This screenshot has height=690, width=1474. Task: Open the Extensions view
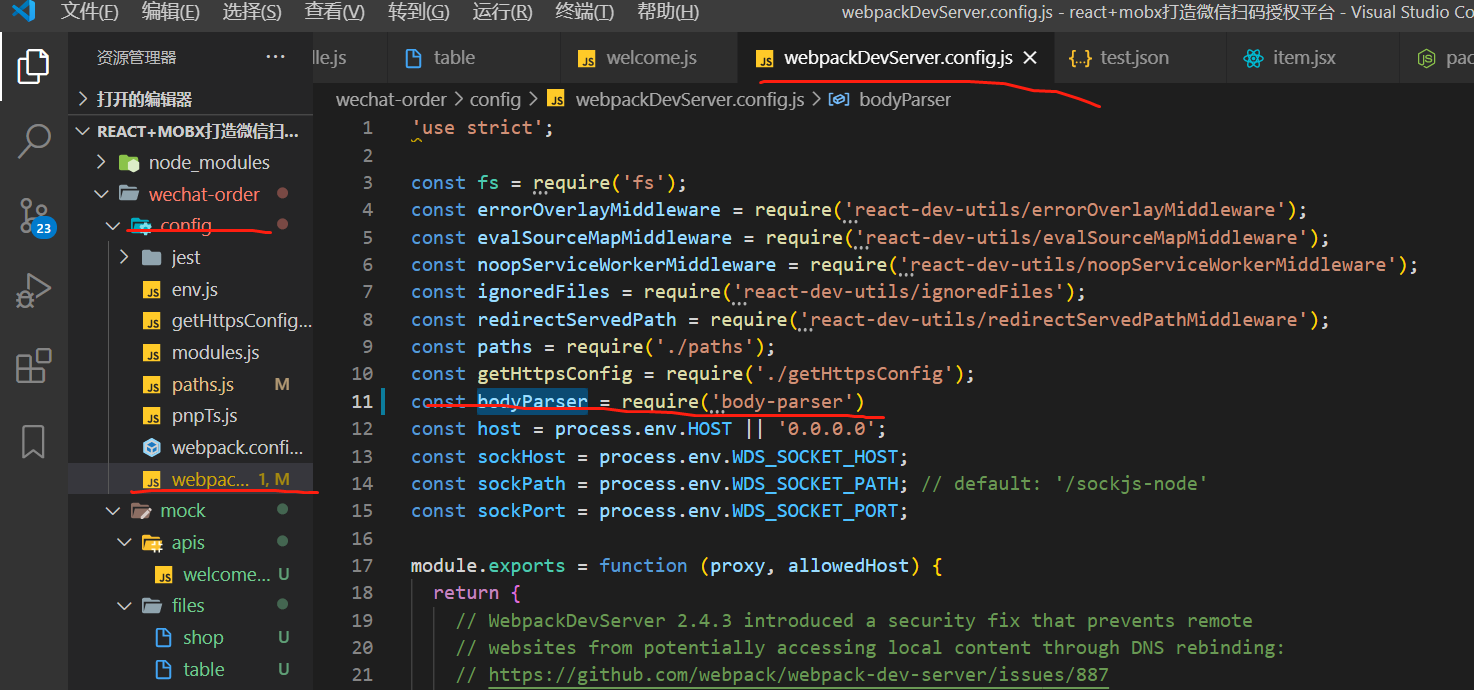[34, 366]
